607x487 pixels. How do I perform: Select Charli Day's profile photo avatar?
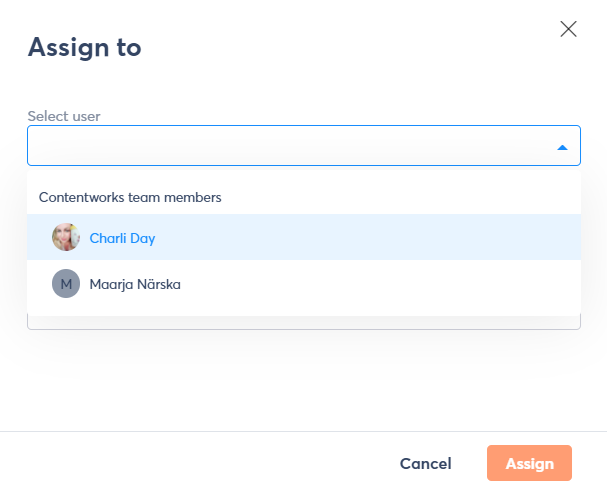[66, 238]
